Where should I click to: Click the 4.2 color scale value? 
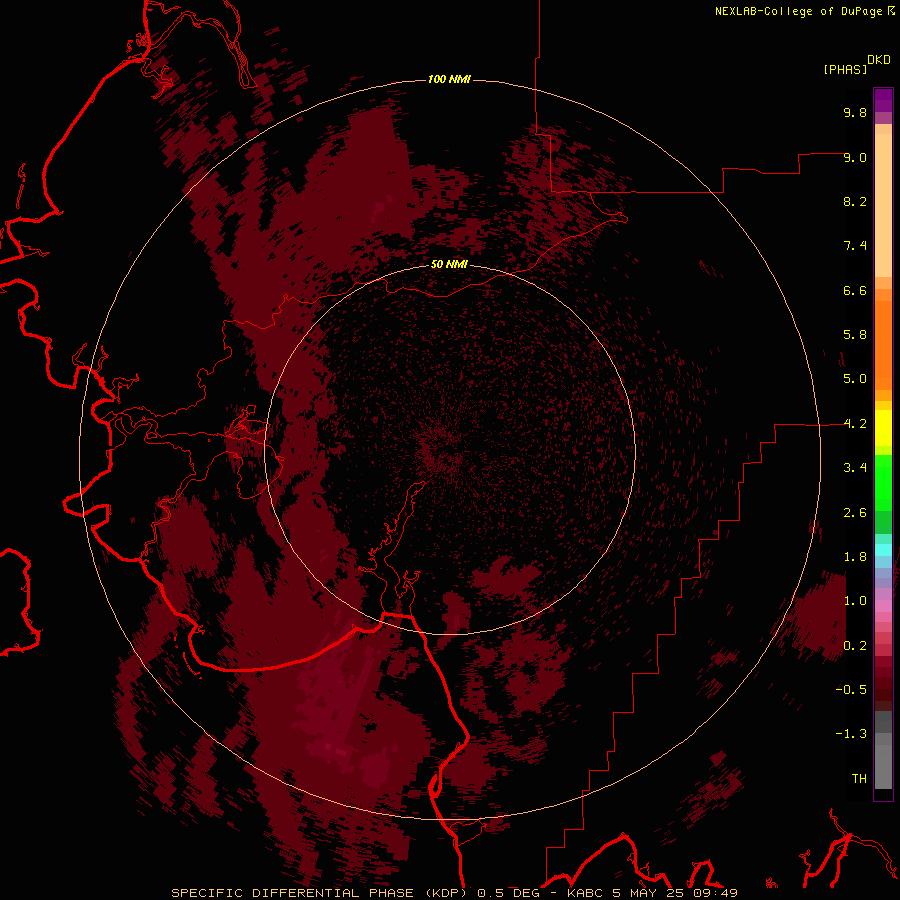[x=855, y=424]
